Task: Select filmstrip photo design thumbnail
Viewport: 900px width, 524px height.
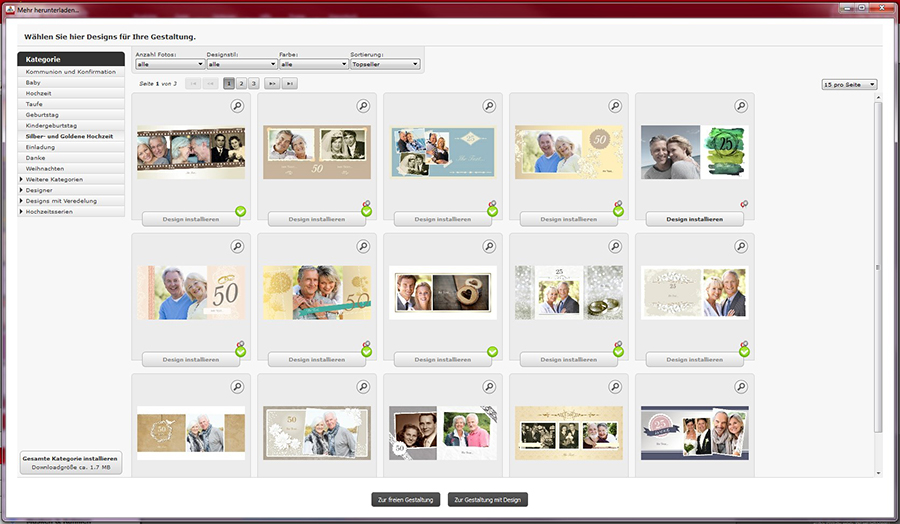Action: click(x=191, y=153)
